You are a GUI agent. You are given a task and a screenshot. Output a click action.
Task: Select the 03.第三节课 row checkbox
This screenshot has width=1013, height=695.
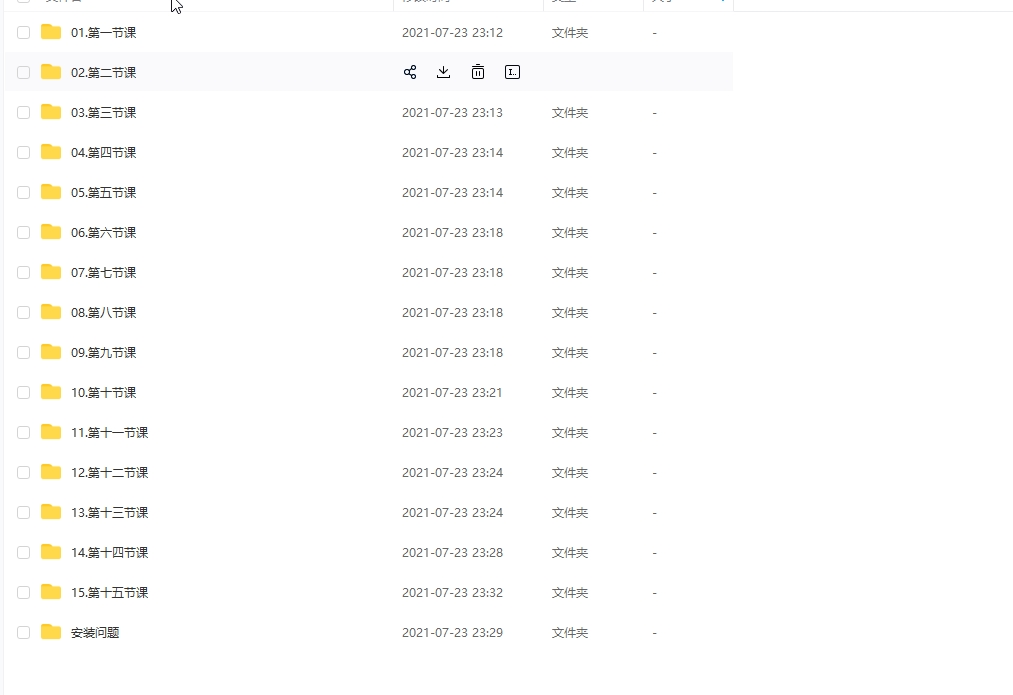(x=23, y=112)
